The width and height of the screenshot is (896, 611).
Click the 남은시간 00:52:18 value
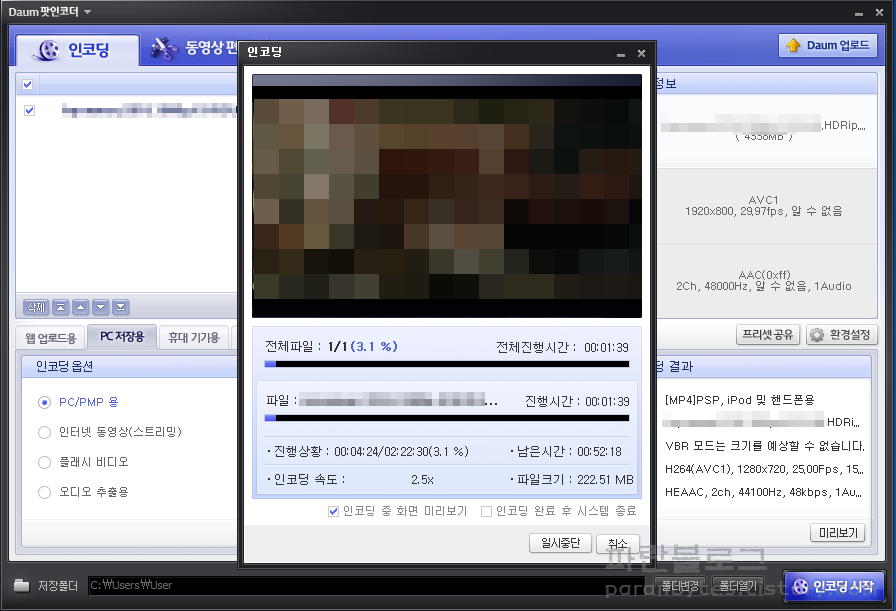coord(599,452)
